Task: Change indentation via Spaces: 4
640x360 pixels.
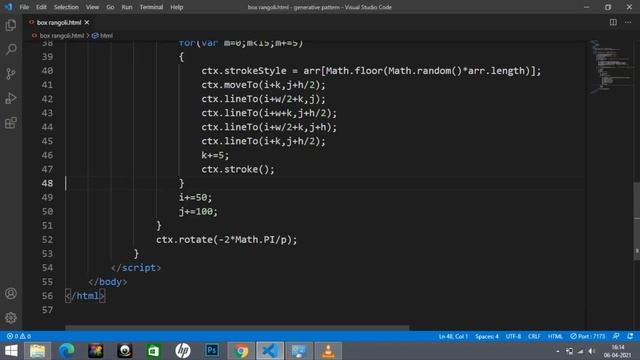Action: point(487,336)
